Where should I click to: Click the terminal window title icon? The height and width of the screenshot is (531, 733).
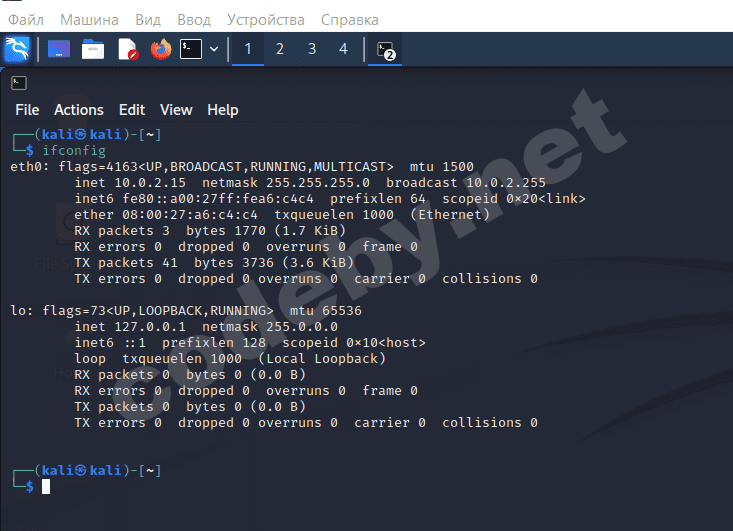click(x=19, y=83)
